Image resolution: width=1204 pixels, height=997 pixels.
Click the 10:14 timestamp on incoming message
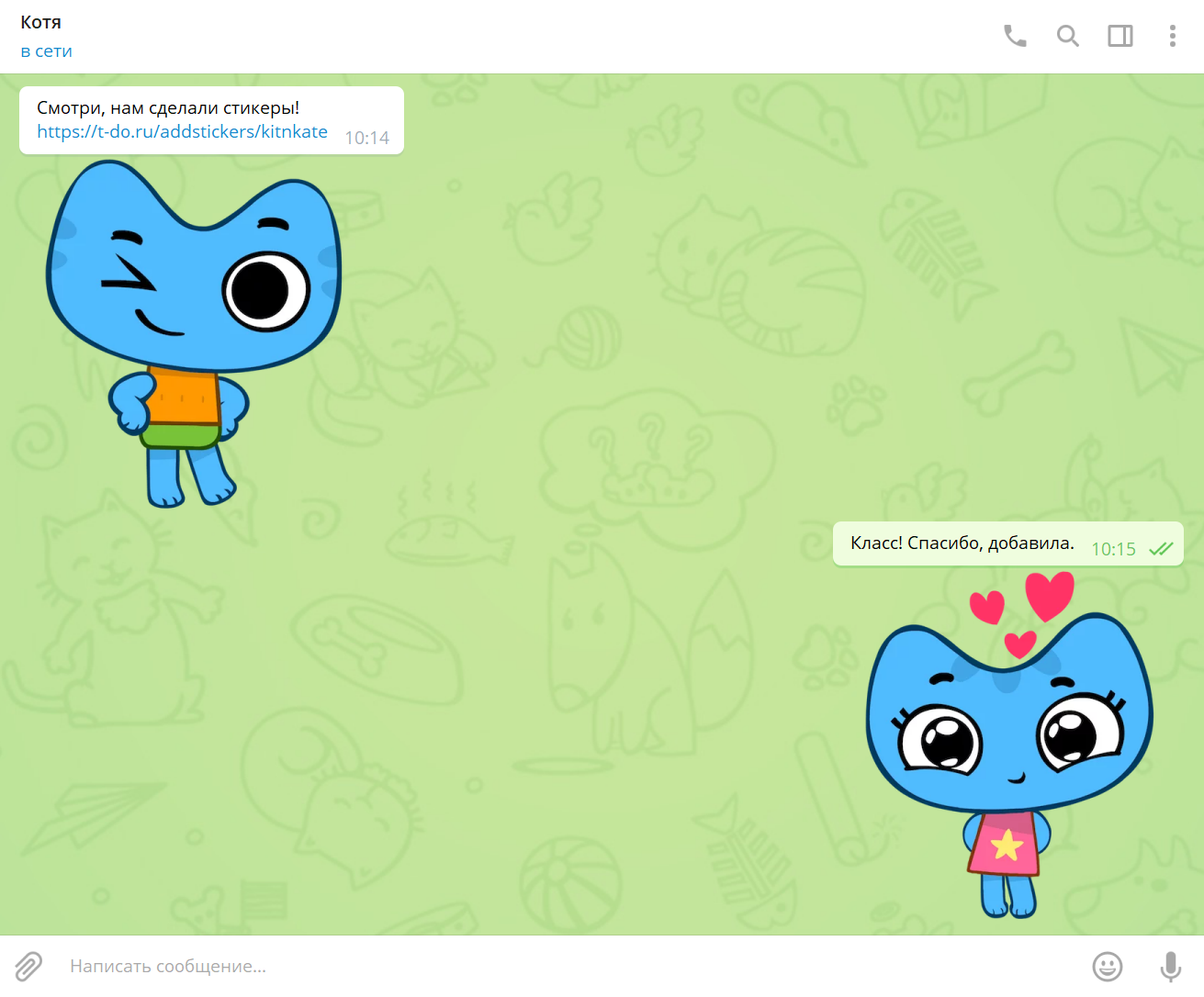[366, 138]
